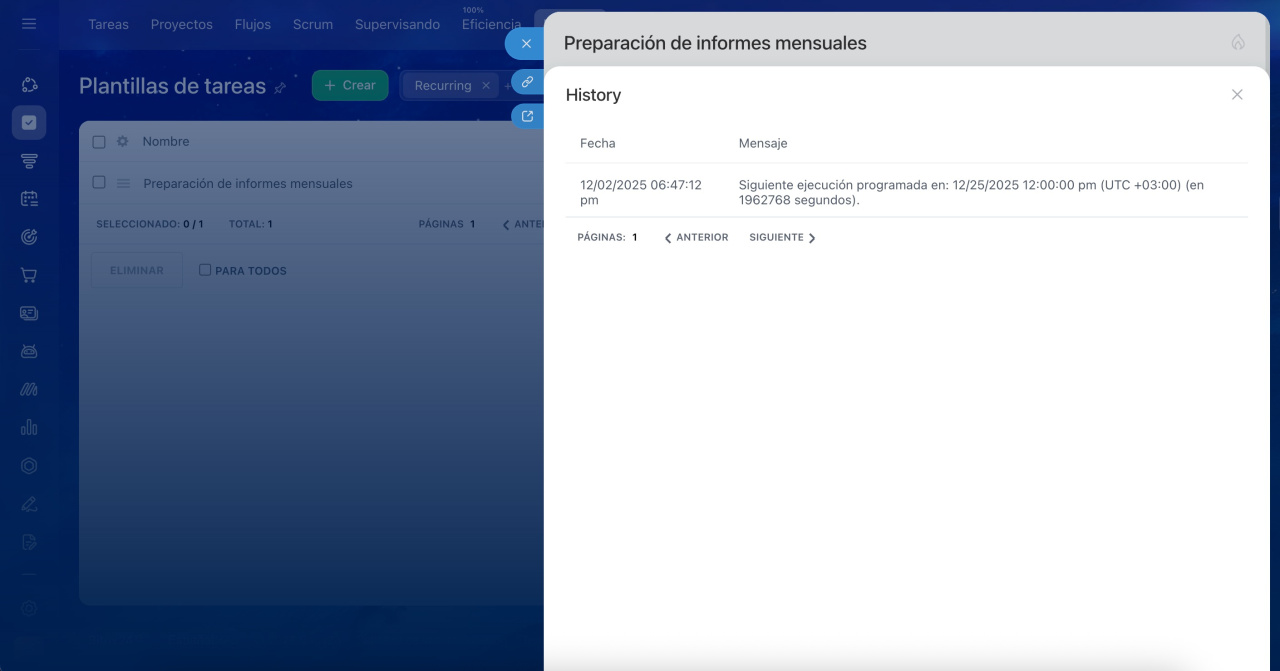
Task: Open the Scrum tab
Action: [x=313, y=24]
